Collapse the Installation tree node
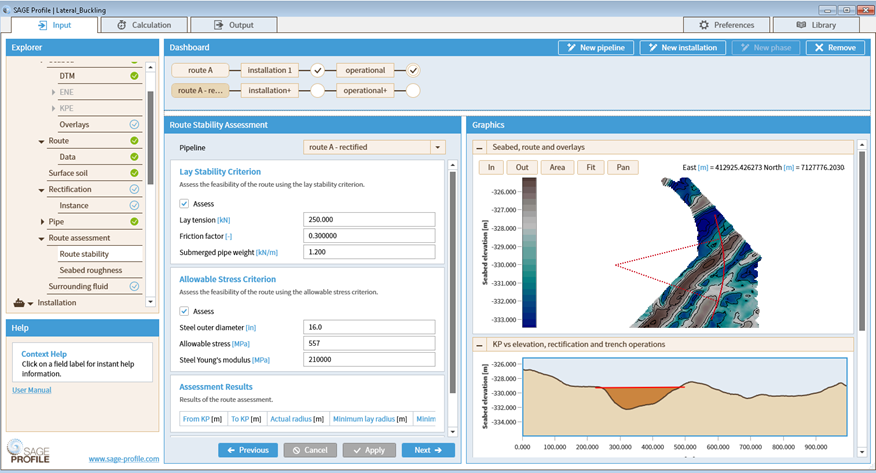 30,303
